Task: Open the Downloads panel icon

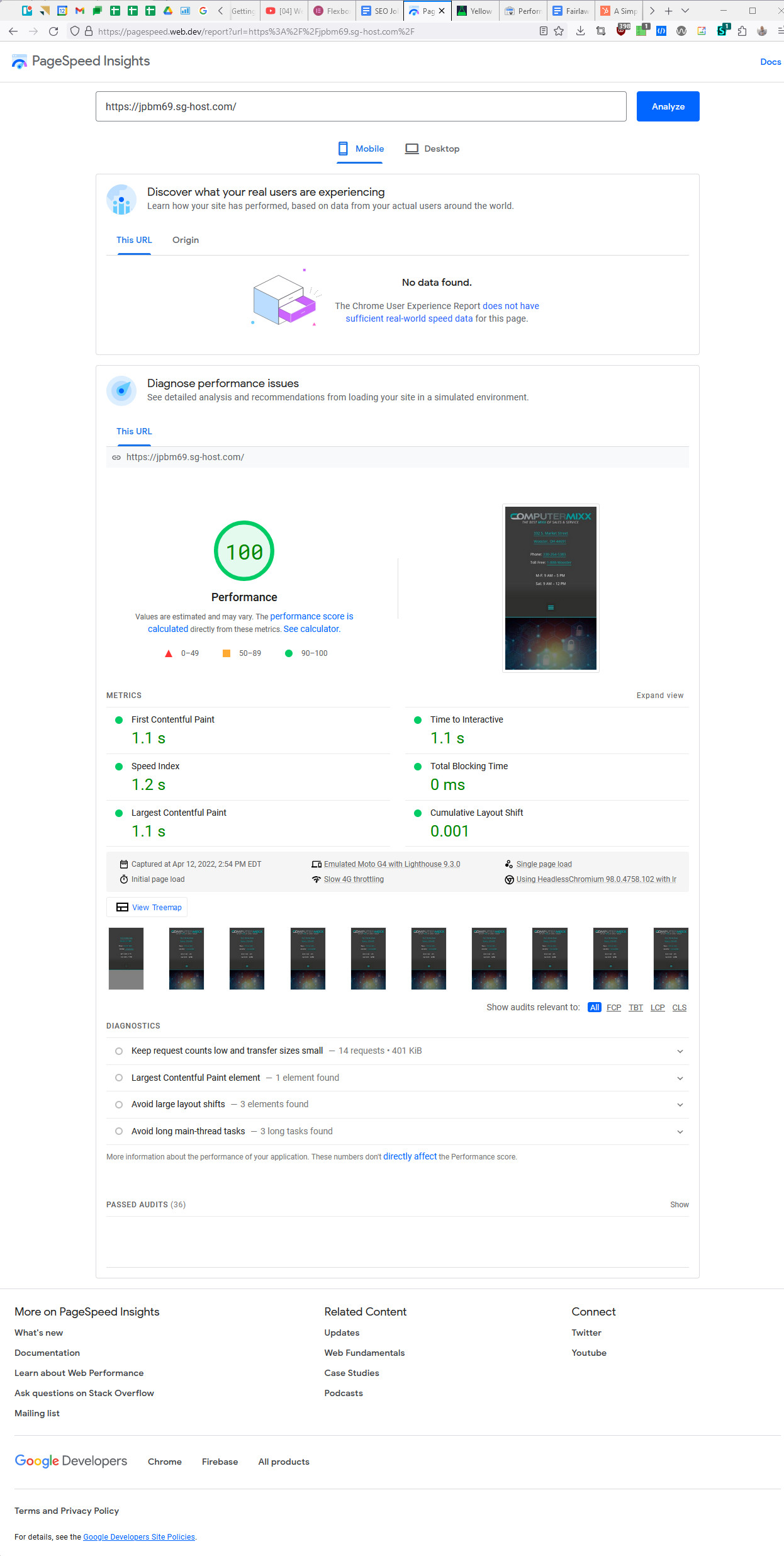Action: pos(580,31)
